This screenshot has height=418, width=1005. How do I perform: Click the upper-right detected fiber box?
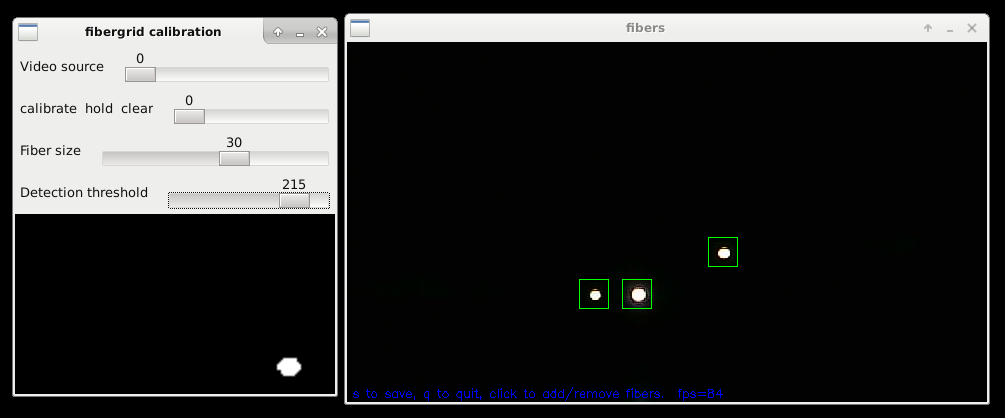723,252
